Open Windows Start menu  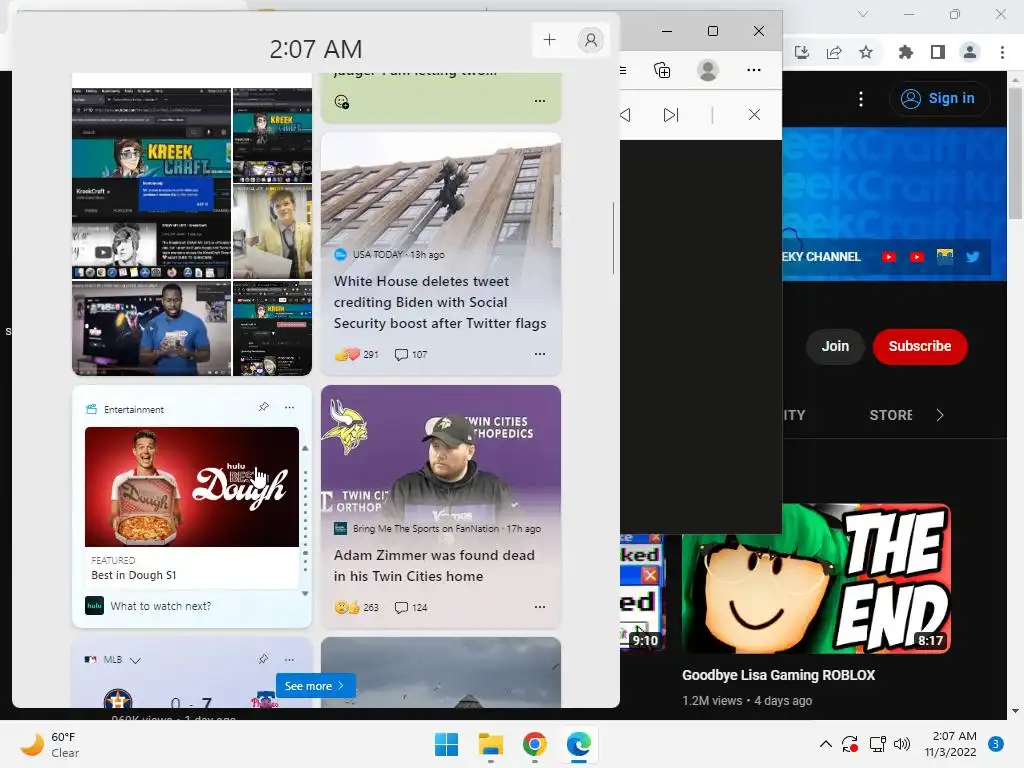[x=447, y=744]
